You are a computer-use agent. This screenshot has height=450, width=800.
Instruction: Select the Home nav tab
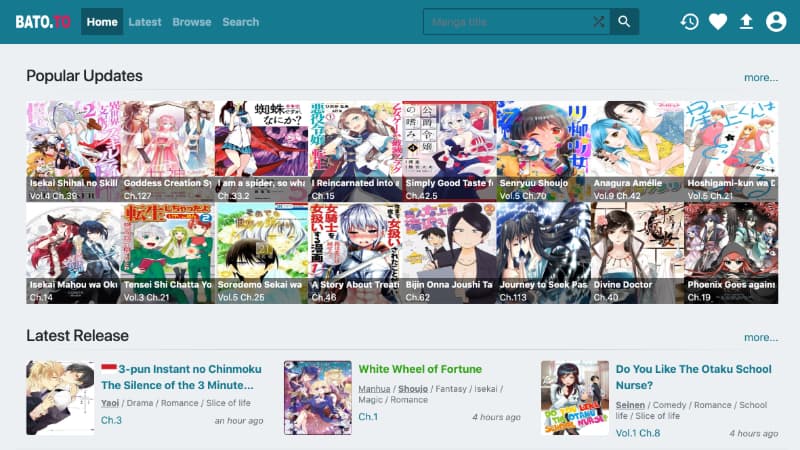(102, 22)
